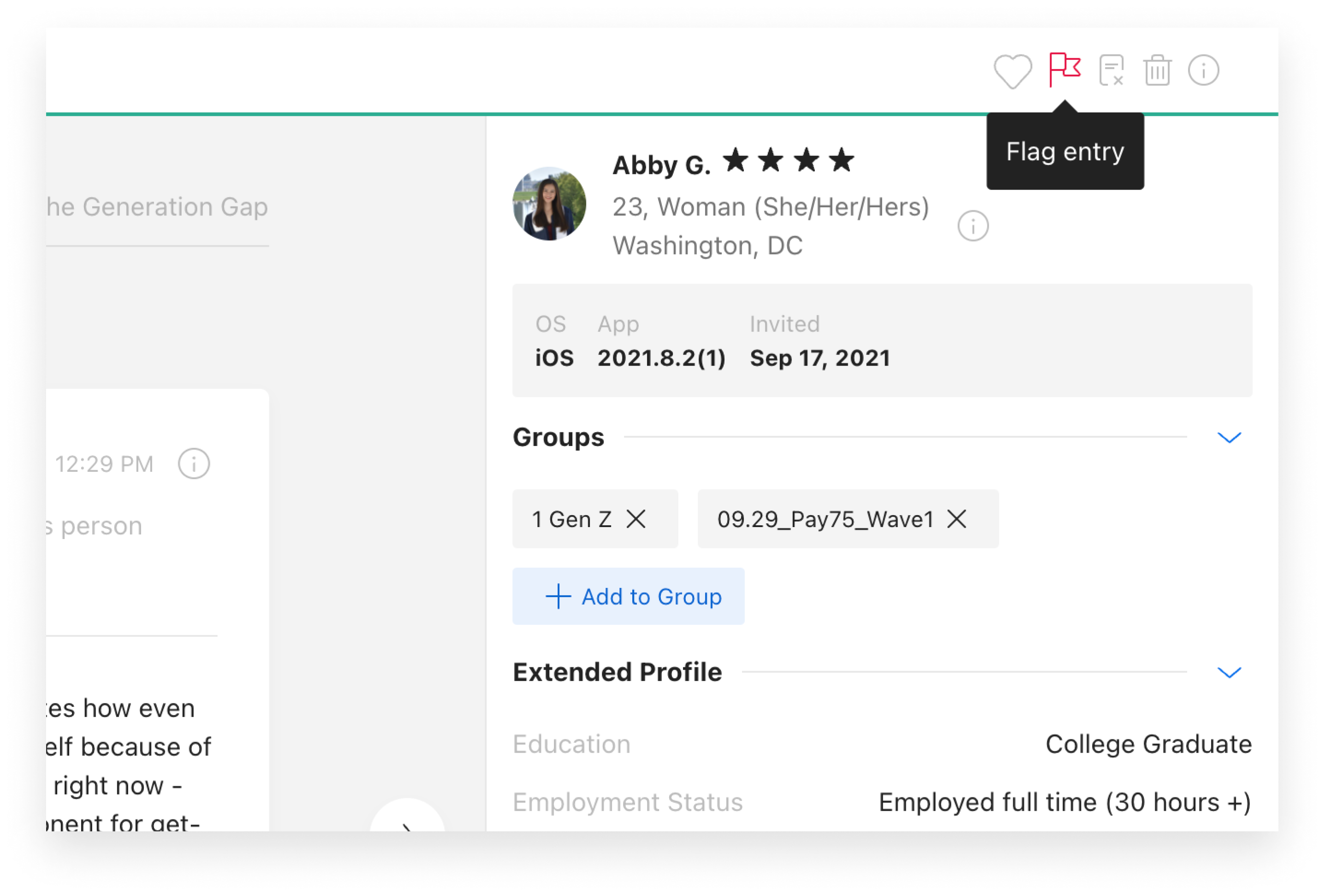Collapse the Extended Profile section chevron
Viewport: 1325px width, 896px height.
1229,672
